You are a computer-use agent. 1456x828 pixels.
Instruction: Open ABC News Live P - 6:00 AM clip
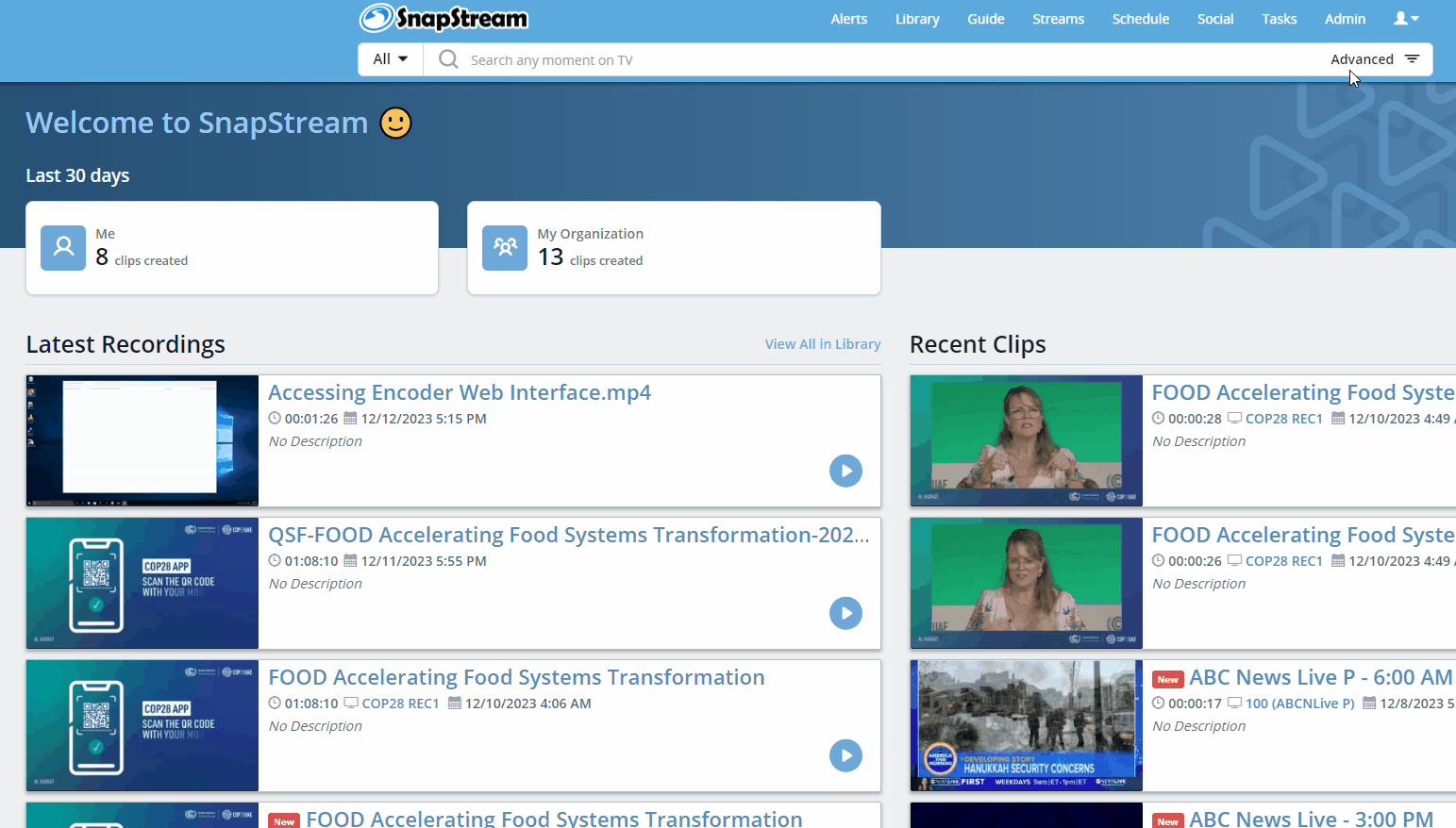pos(1321,677)
